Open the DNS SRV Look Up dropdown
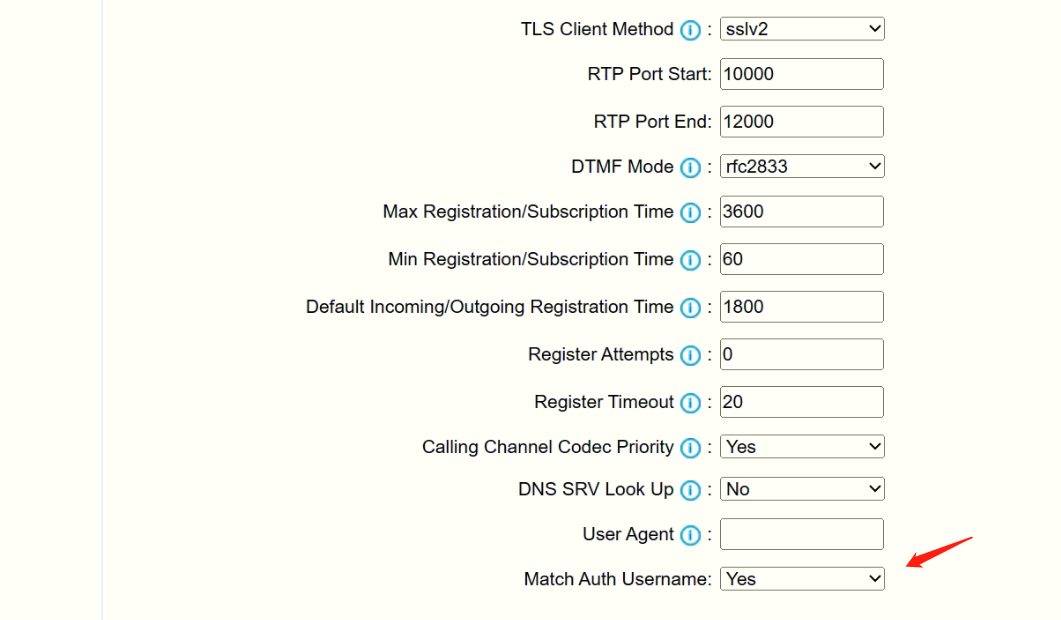 (802, 489)
